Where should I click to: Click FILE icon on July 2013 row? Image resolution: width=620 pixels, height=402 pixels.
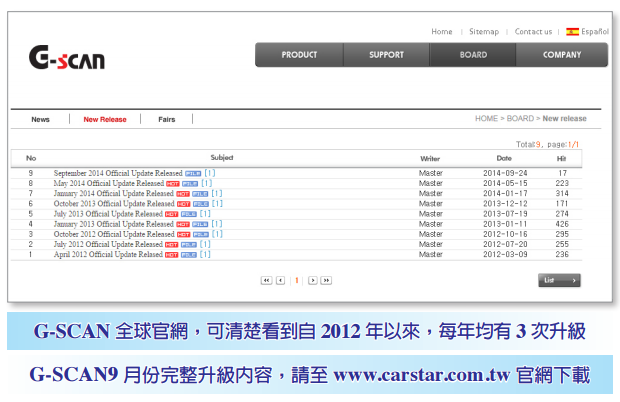(189, 214)
